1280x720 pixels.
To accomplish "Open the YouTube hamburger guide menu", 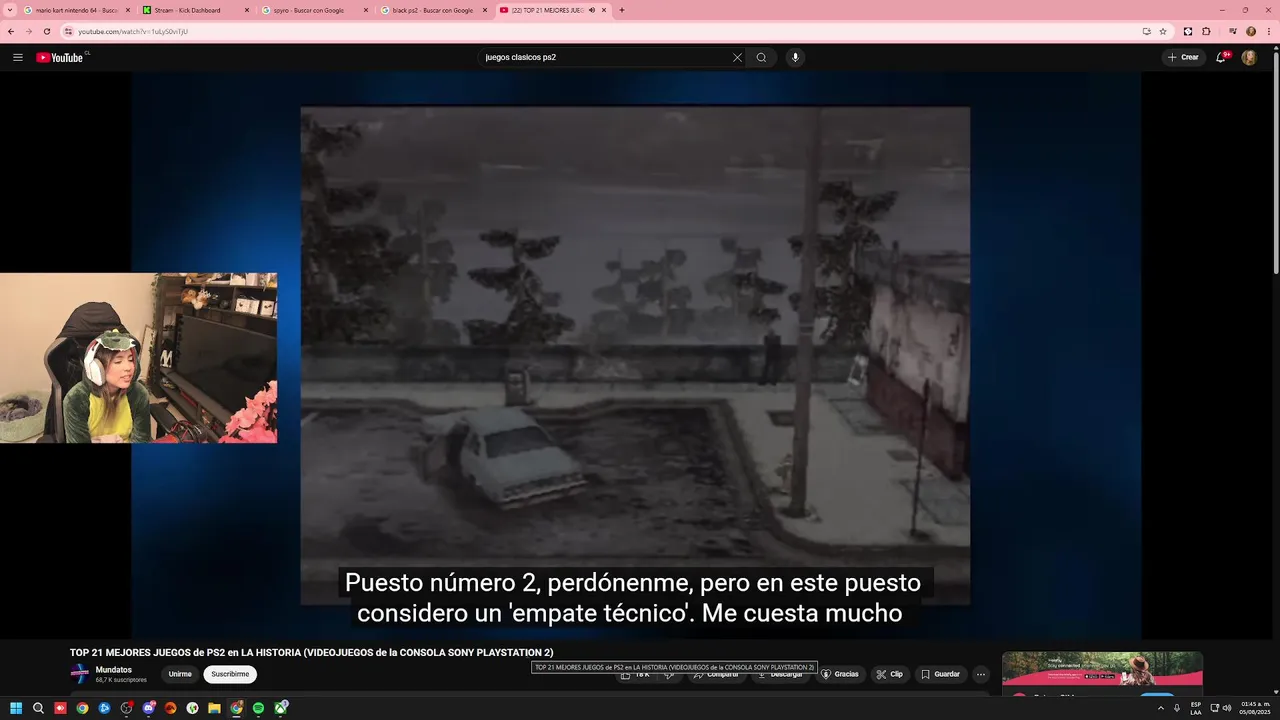I will pyautogui.click(x=18, y=57).
